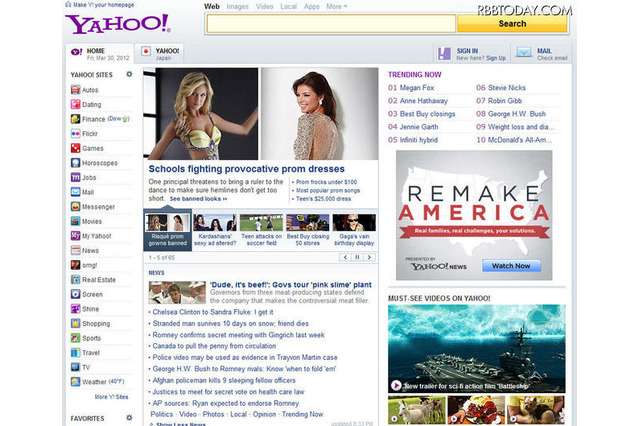The image size is (640, 426).
Task: Pause the featured stories carousel
Action: pyautogui.click(x=355, y=257)
